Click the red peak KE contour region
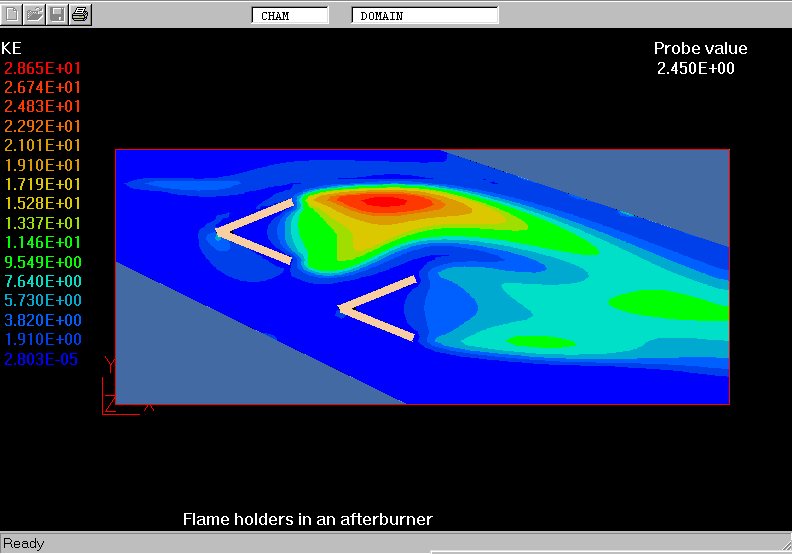 click(382, 202)
